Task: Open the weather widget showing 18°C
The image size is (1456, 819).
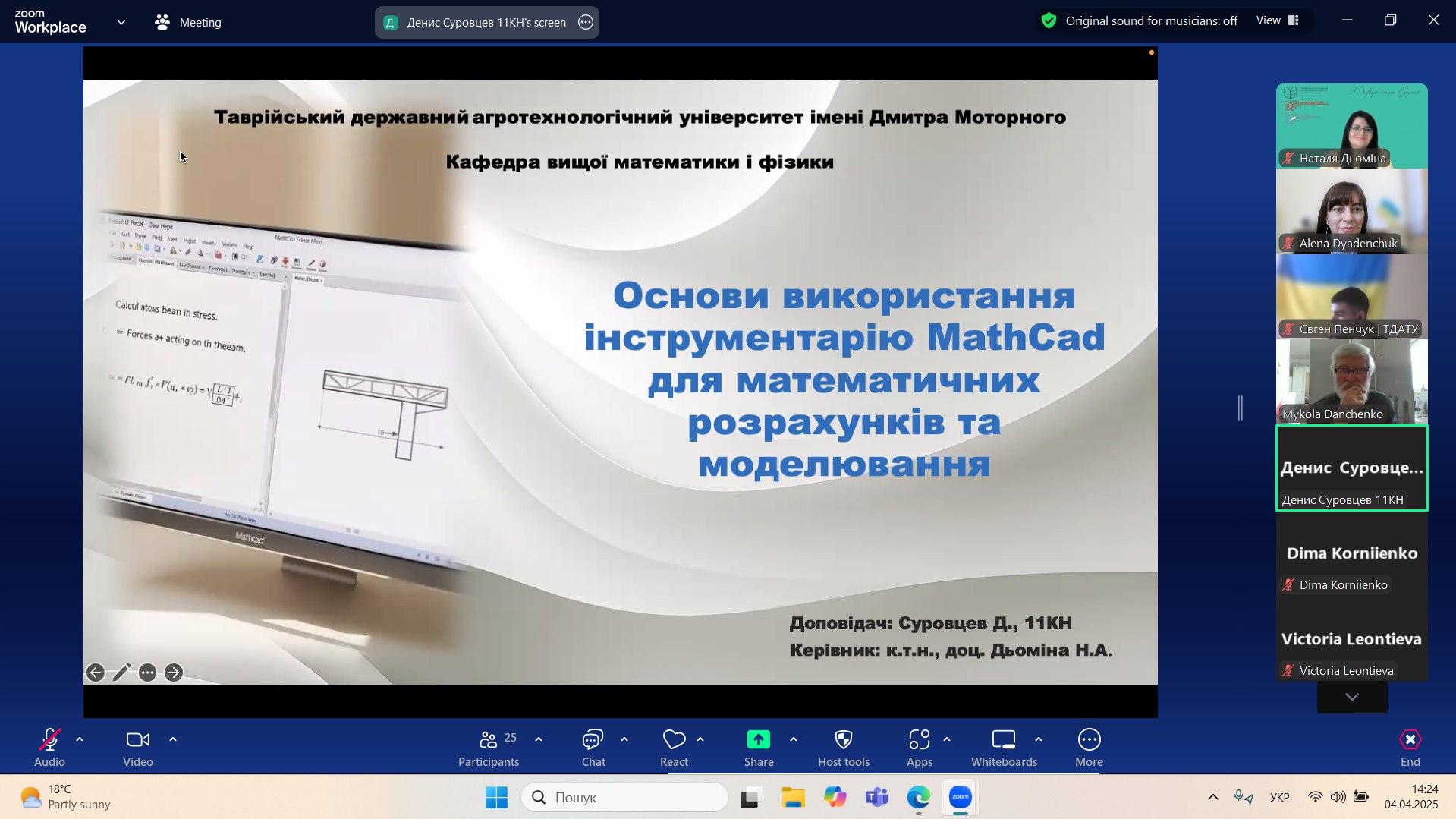Action: pyautogui.click(x=65, y=797)
